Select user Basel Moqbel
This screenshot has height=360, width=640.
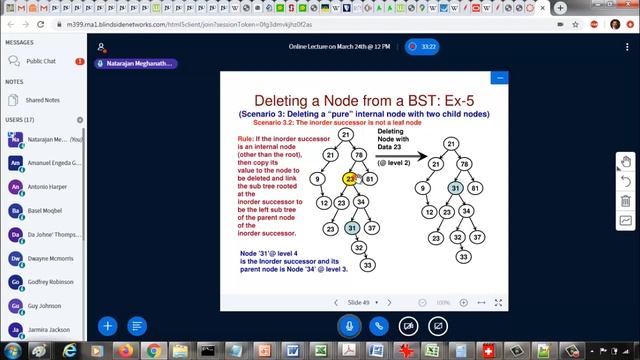44,211
